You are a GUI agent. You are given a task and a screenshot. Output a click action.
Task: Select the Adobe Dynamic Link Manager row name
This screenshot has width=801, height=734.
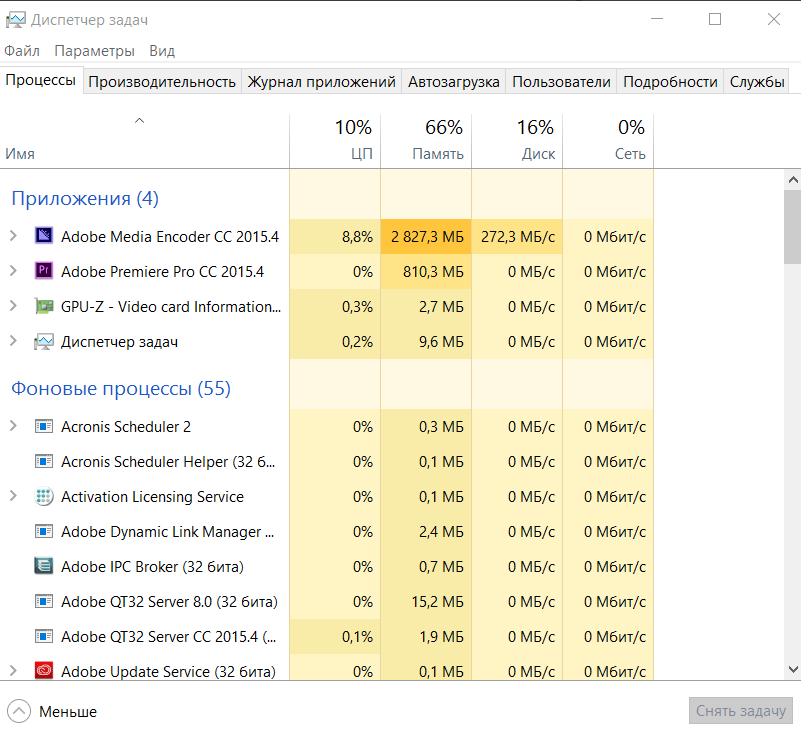pyautogui.click(x=167, y=532)
